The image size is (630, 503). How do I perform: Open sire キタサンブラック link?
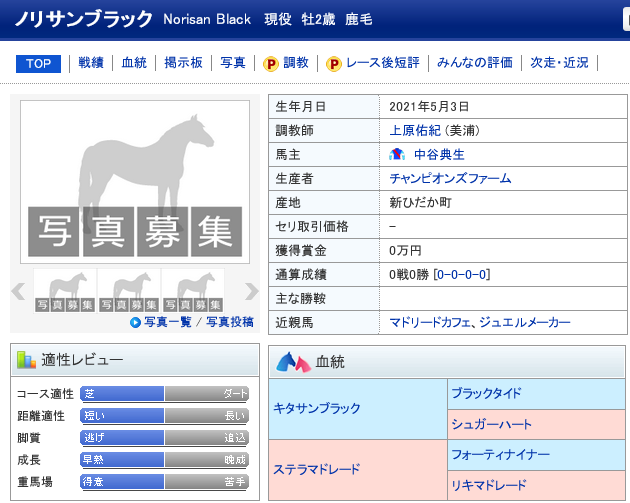coord(317,409)
